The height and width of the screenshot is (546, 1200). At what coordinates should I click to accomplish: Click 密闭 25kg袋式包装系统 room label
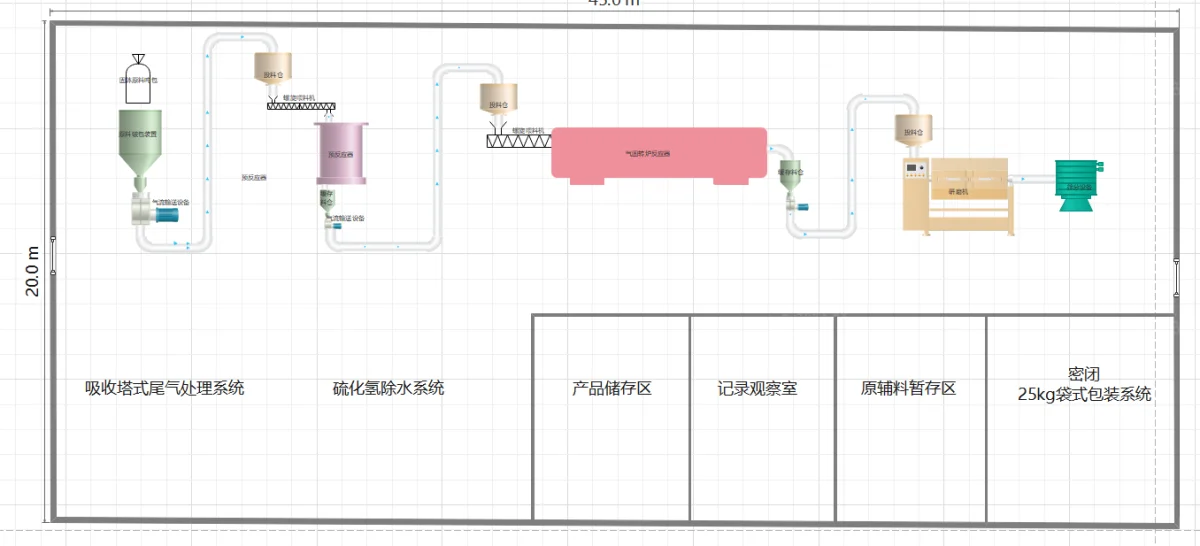(1083, 384)
